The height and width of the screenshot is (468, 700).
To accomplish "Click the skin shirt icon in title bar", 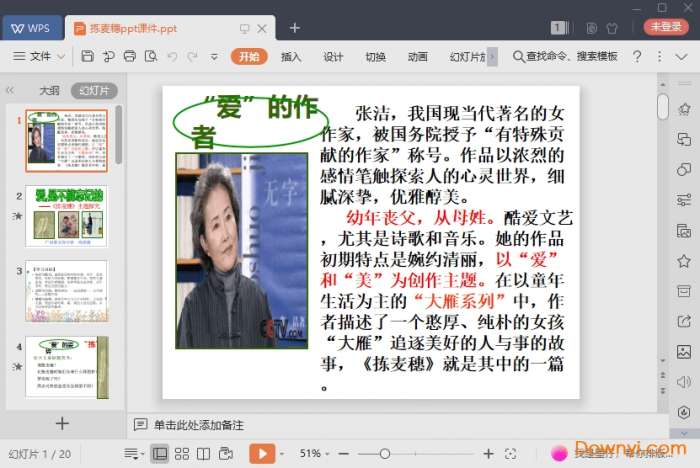I will [612, 28].
